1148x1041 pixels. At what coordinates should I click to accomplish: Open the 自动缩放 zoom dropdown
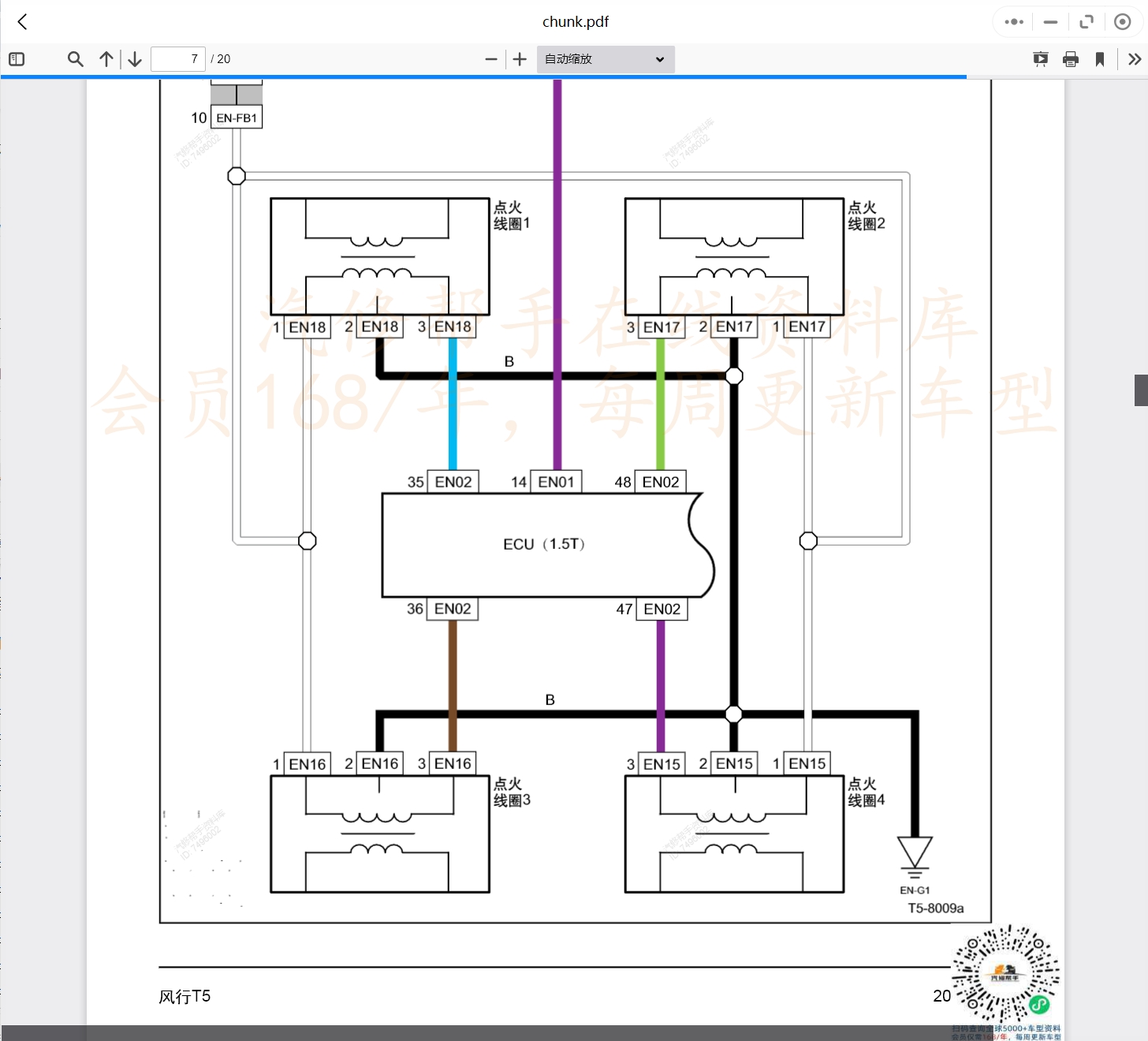[x=605, y=59]
